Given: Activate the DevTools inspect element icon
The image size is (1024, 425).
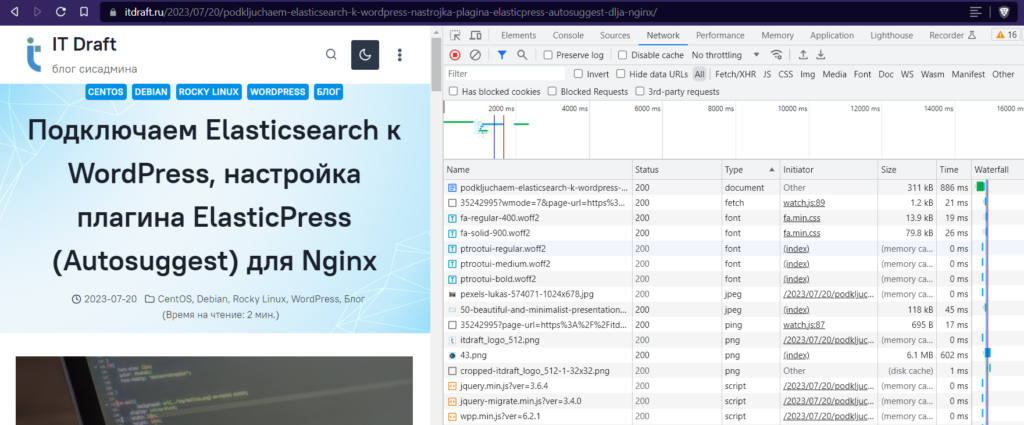Looking at the screenshot, I should click(455, 35).
